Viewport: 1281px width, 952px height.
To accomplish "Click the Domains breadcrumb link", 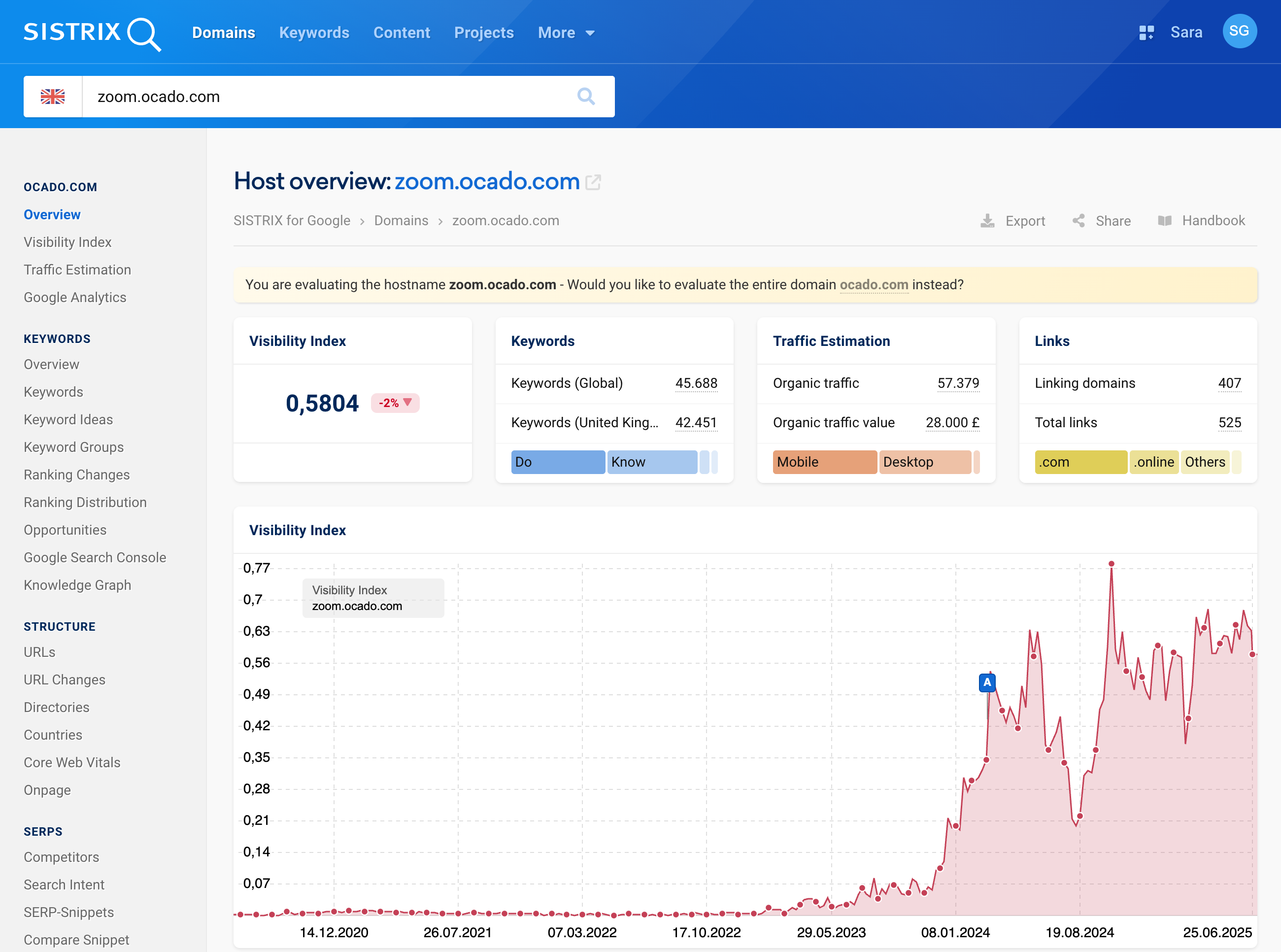I will (401, 221).
